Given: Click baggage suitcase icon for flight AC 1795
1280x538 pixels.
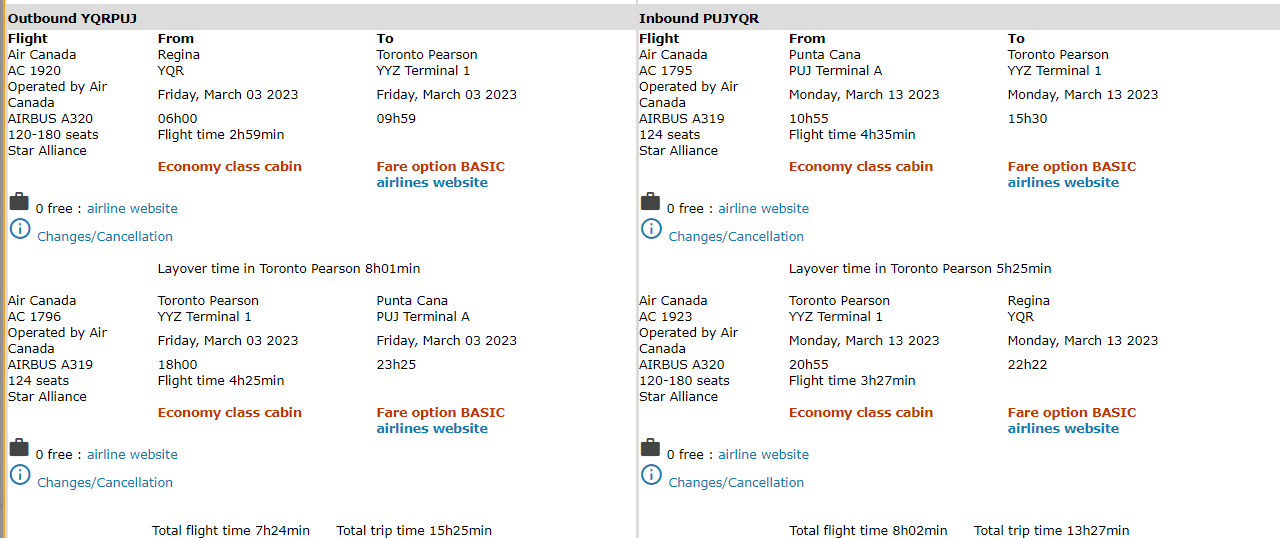Looking at the screenshot, I should coord(650,202).
